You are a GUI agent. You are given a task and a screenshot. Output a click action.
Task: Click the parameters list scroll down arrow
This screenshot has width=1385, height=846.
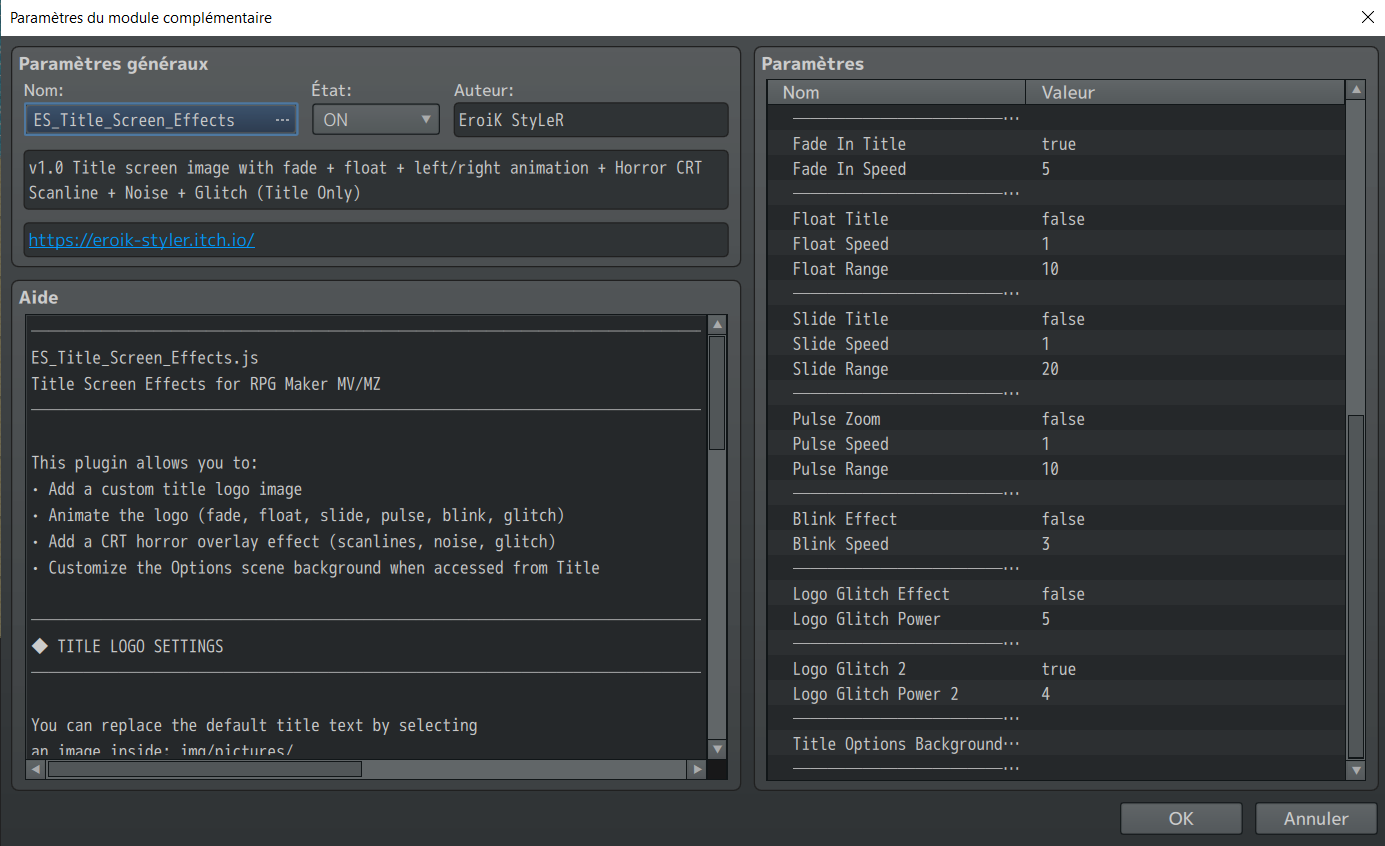1356,770
